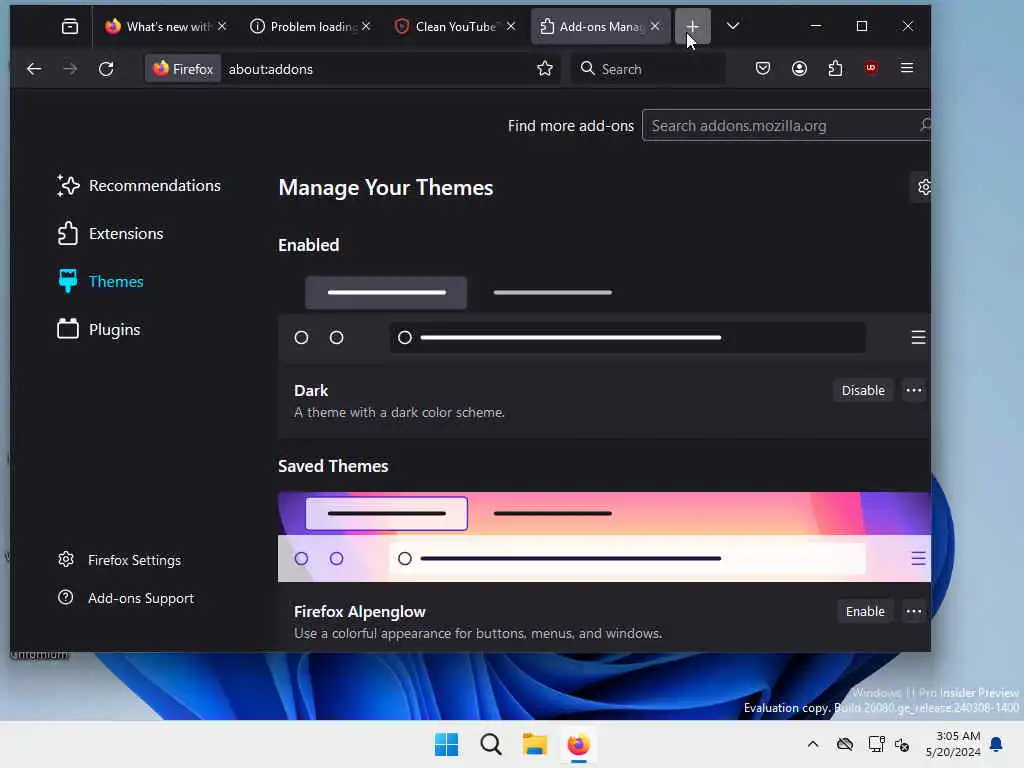Click the taskbar clock and date
This screenshot has width=1024, height=768.
[953, 744]
